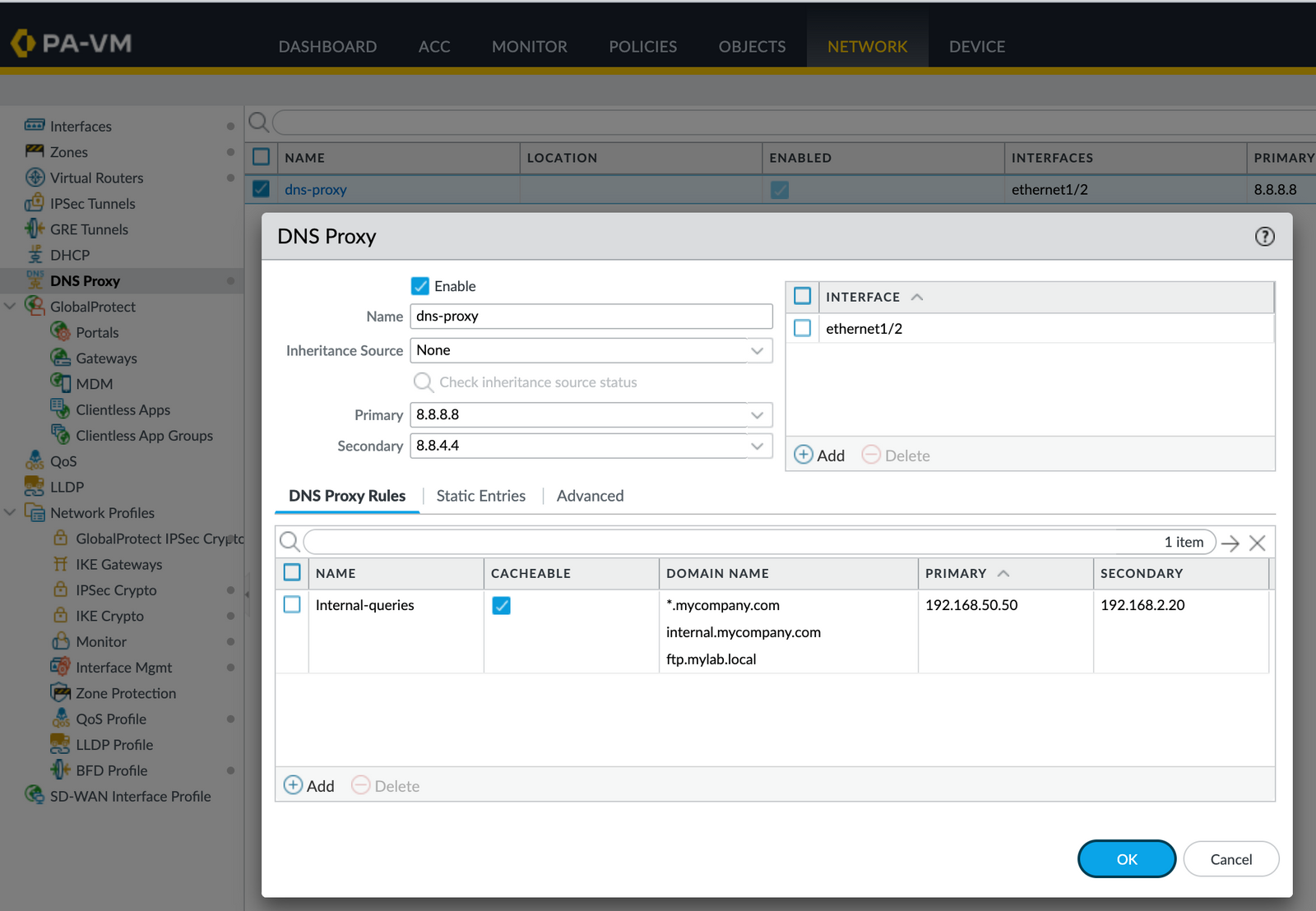1316x911 pixels.
Task: Collapse the GlobalProtect tree section
Action: click(10, 306)
